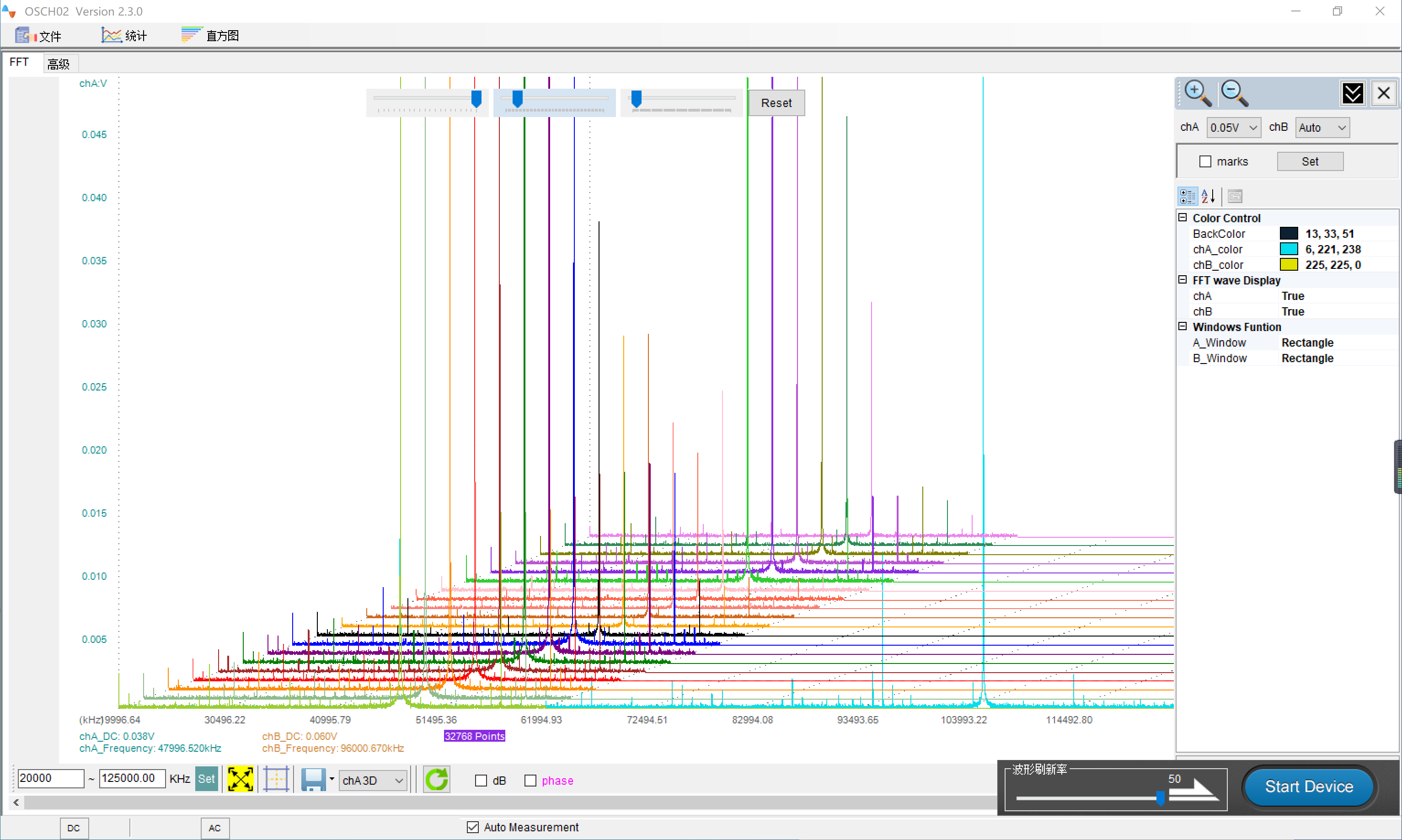1402x840 pixels.
Task: Switch to the 高级 tab
Action: 58,64
